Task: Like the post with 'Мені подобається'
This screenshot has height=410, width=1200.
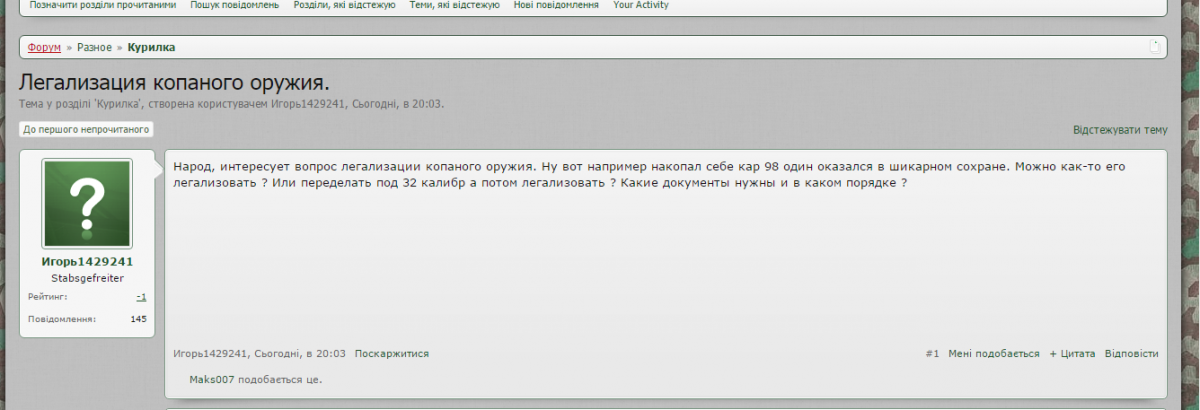Action: click(x=994, y=354)
